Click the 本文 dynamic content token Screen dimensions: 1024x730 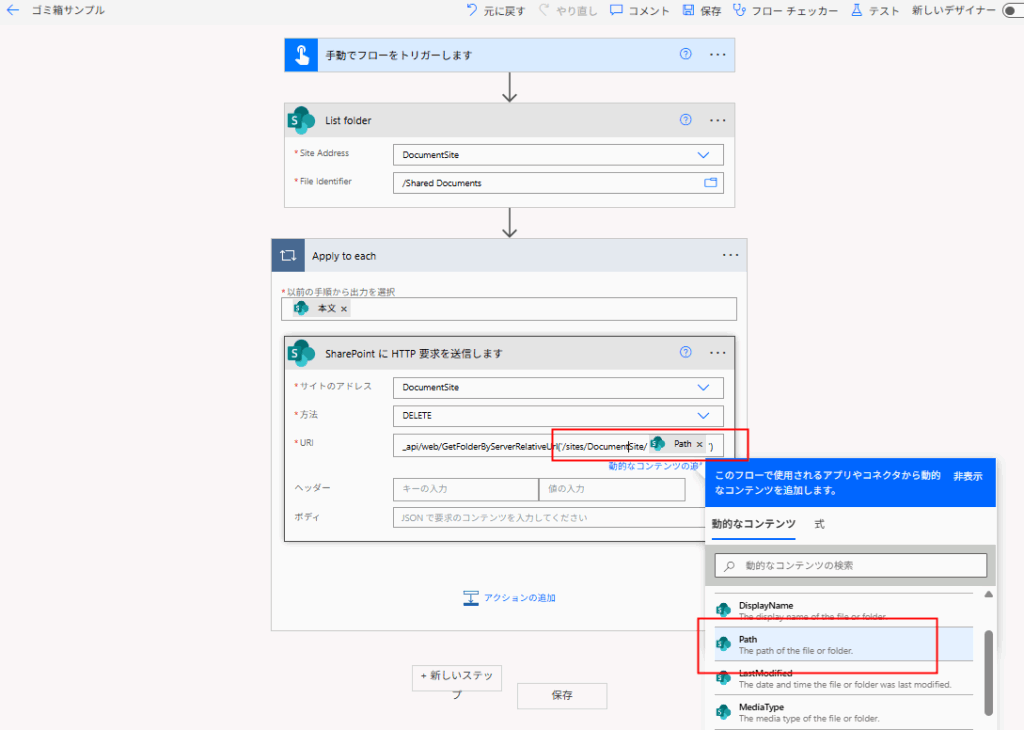coord(322,308)
